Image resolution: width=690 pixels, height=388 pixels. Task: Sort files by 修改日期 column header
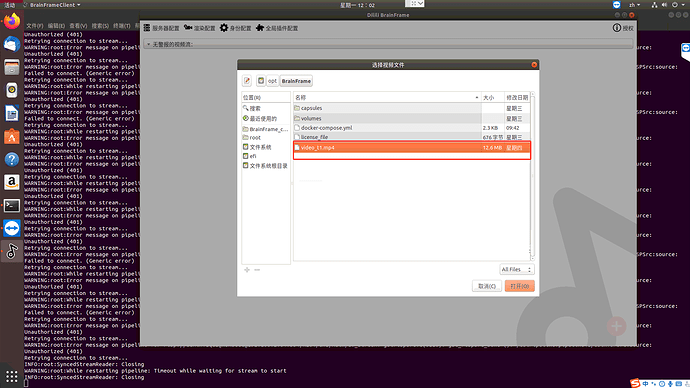pyautogui.click(x=517, y=97)
